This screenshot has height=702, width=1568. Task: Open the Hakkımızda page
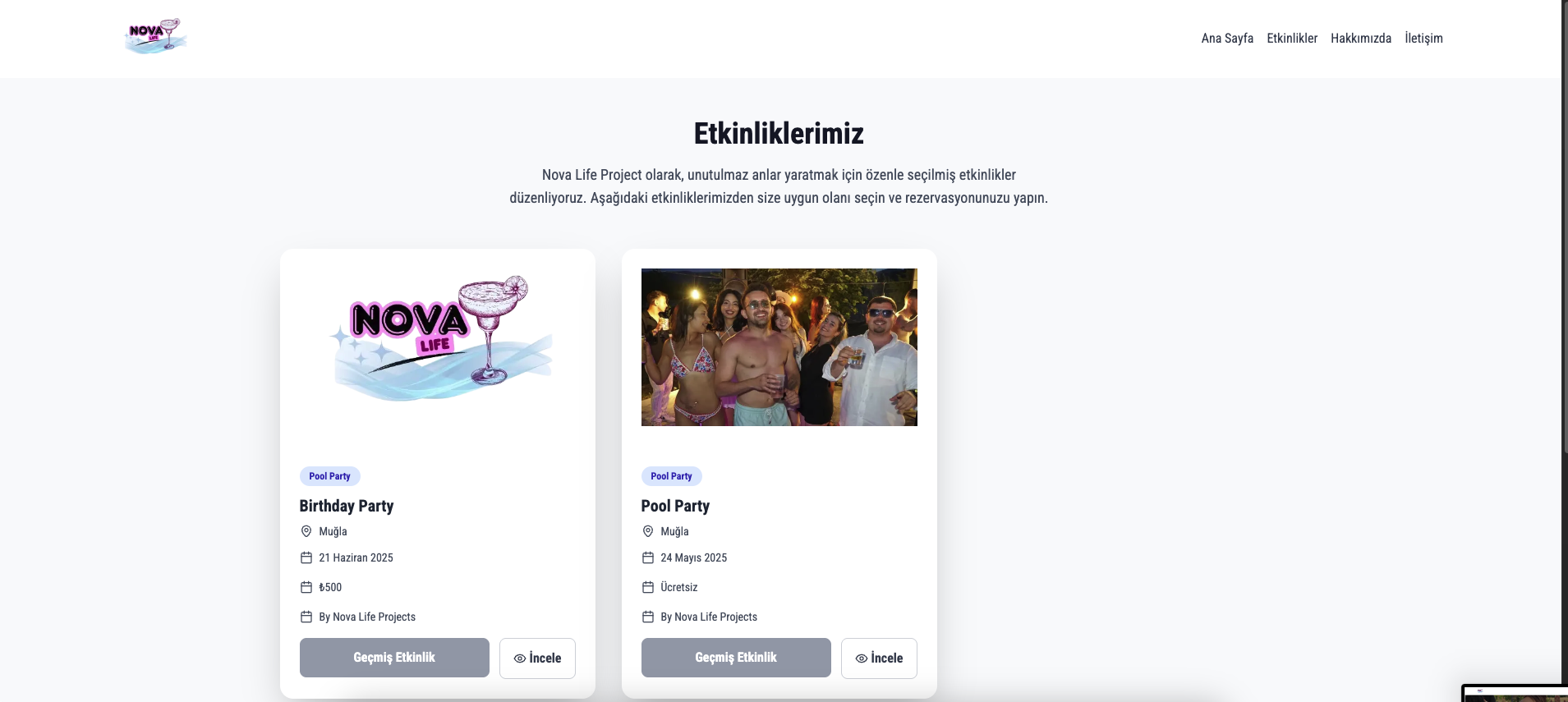[x=1361, y=39]
